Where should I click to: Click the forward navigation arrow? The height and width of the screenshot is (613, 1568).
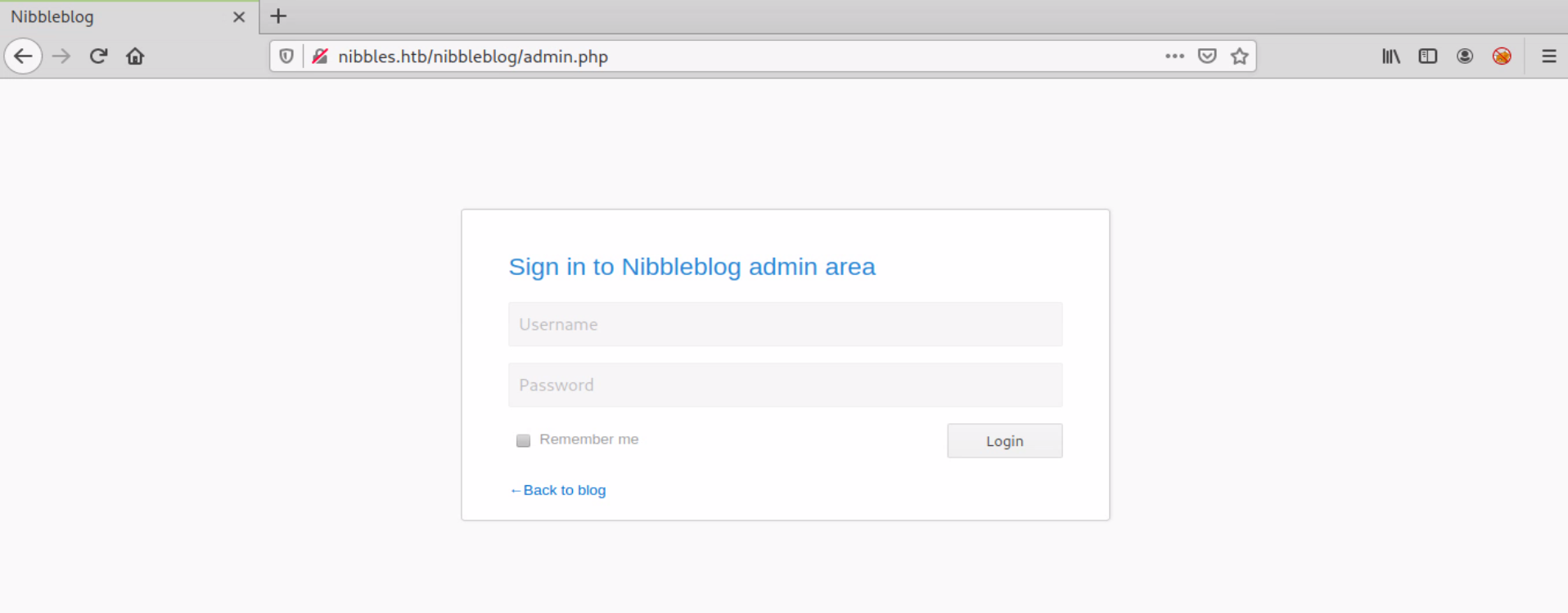click(61, 56)
